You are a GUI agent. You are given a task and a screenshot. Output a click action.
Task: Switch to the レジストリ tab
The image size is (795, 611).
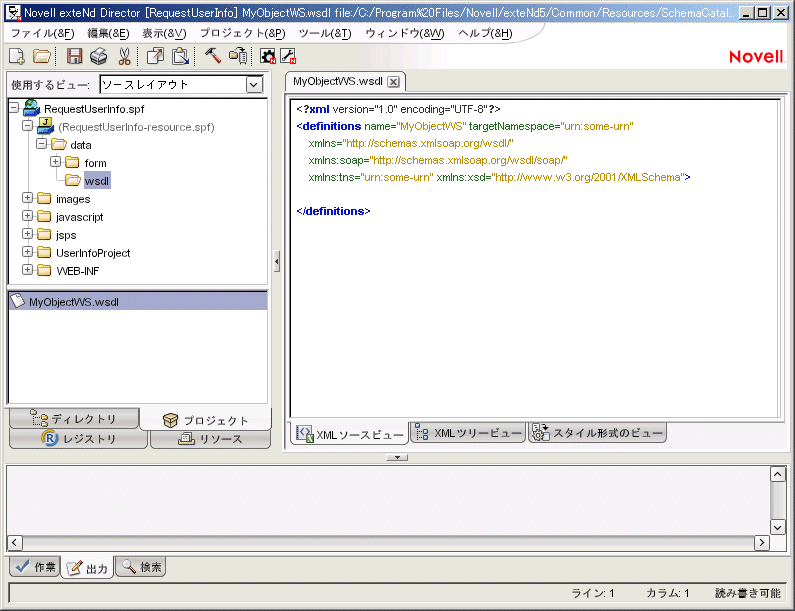tap(79, 439)
